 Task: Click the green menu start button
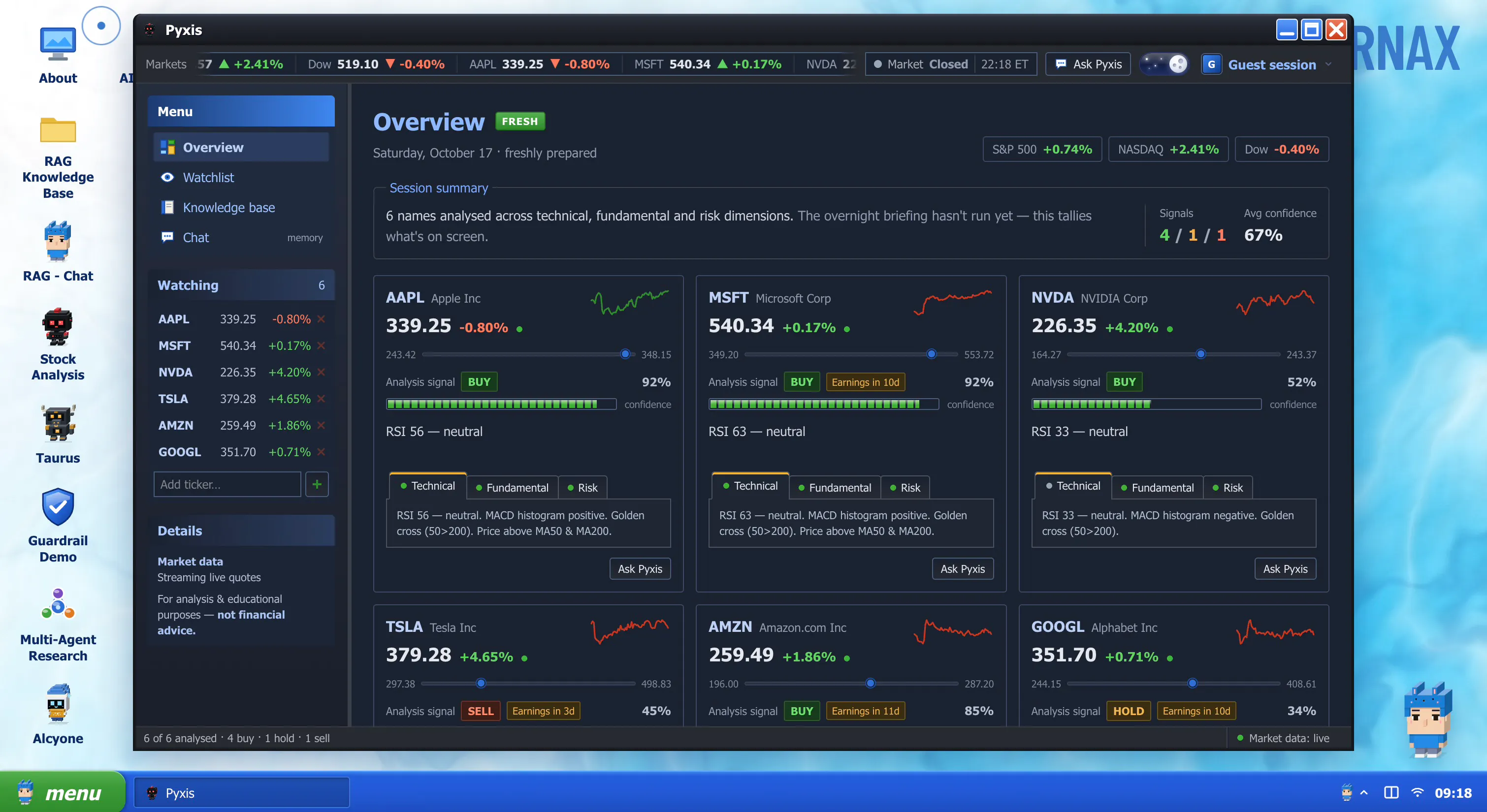pos(63,792)
